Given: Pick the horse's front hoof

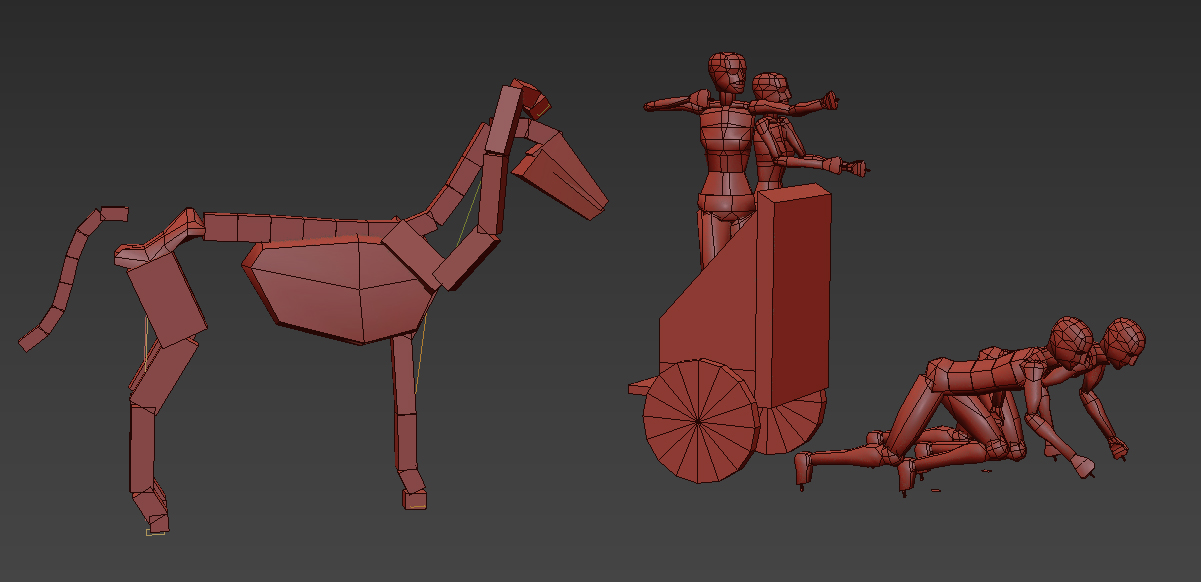Looking at the screenshot, I should point(414,497).
